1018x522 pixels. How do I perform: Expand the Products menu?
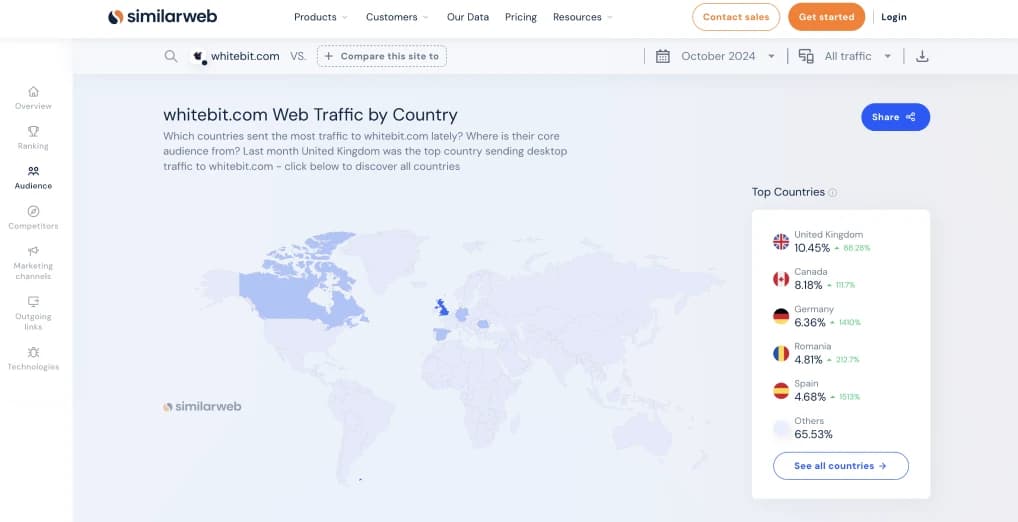click(x=321, y=17)
